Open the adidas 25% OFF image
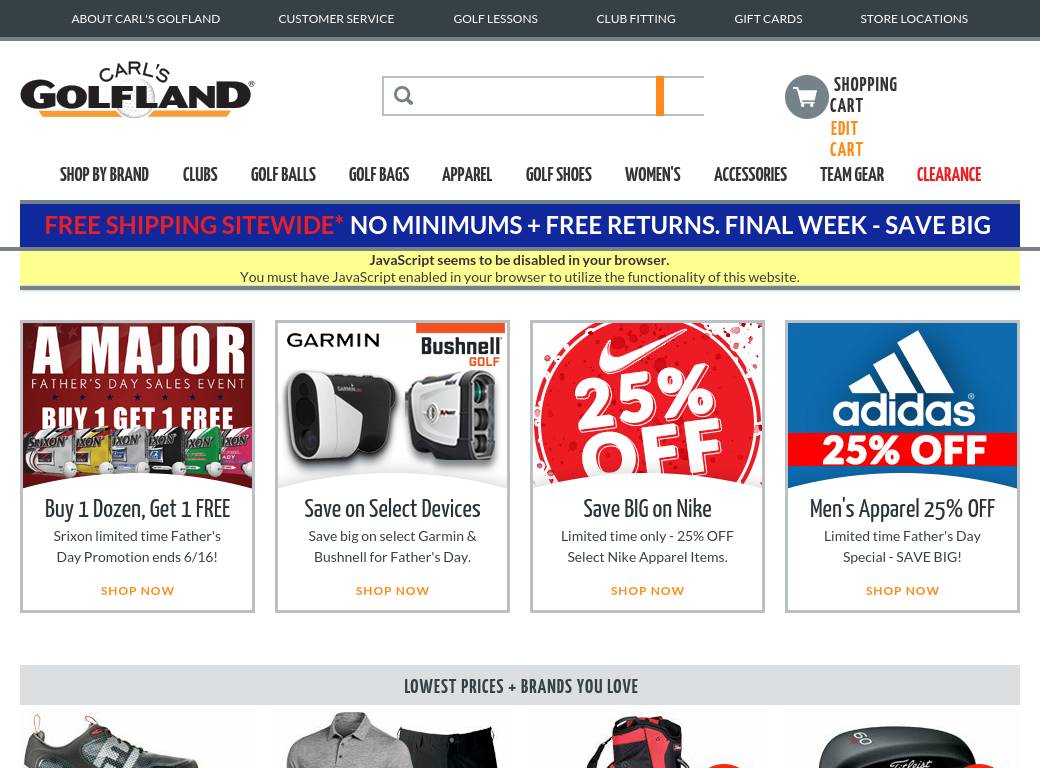The height and width of the screenshot is (768, 1040). pyautogui.click(x=902, y=405)
